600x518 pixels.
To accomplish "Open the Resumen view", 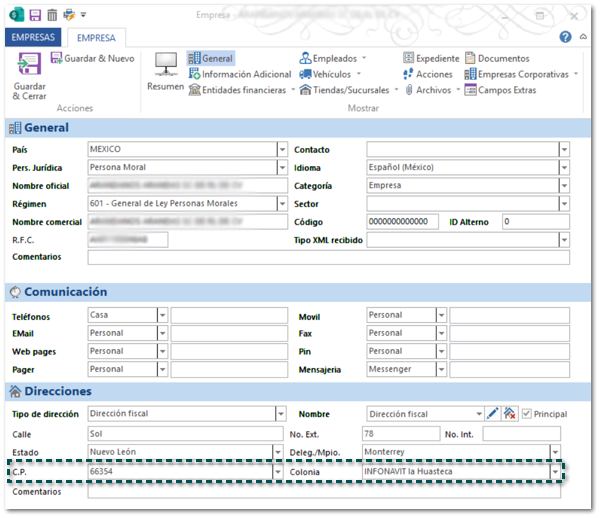I will [x=165, y=72].
